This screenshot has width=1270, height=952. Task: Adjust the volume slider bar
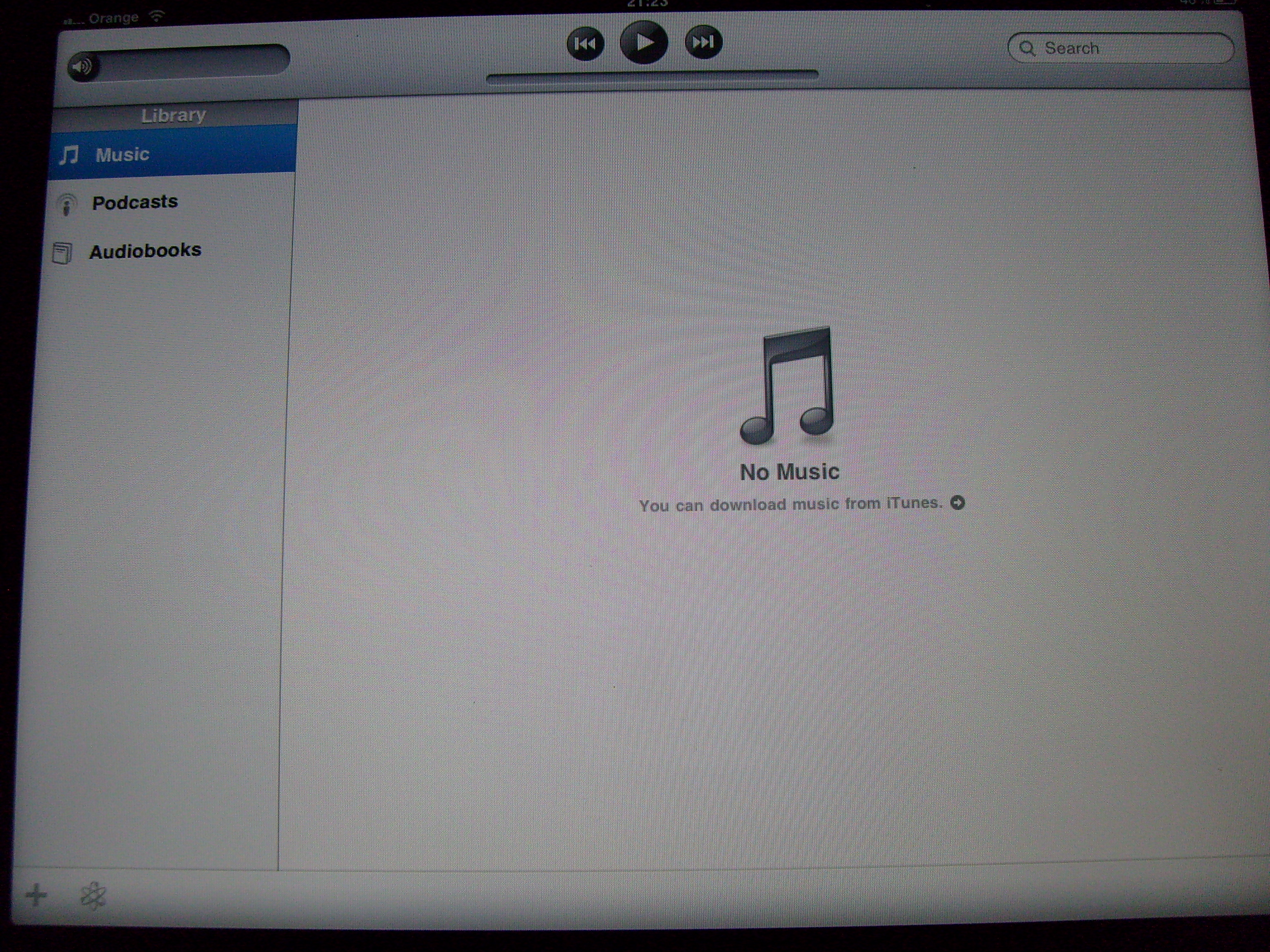tap(179, 62)
